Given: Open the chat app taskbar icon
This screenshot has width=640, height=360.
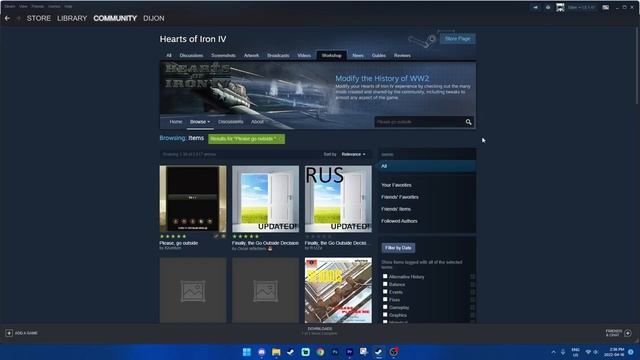Looking at the screenshot, I should [261, 352].
